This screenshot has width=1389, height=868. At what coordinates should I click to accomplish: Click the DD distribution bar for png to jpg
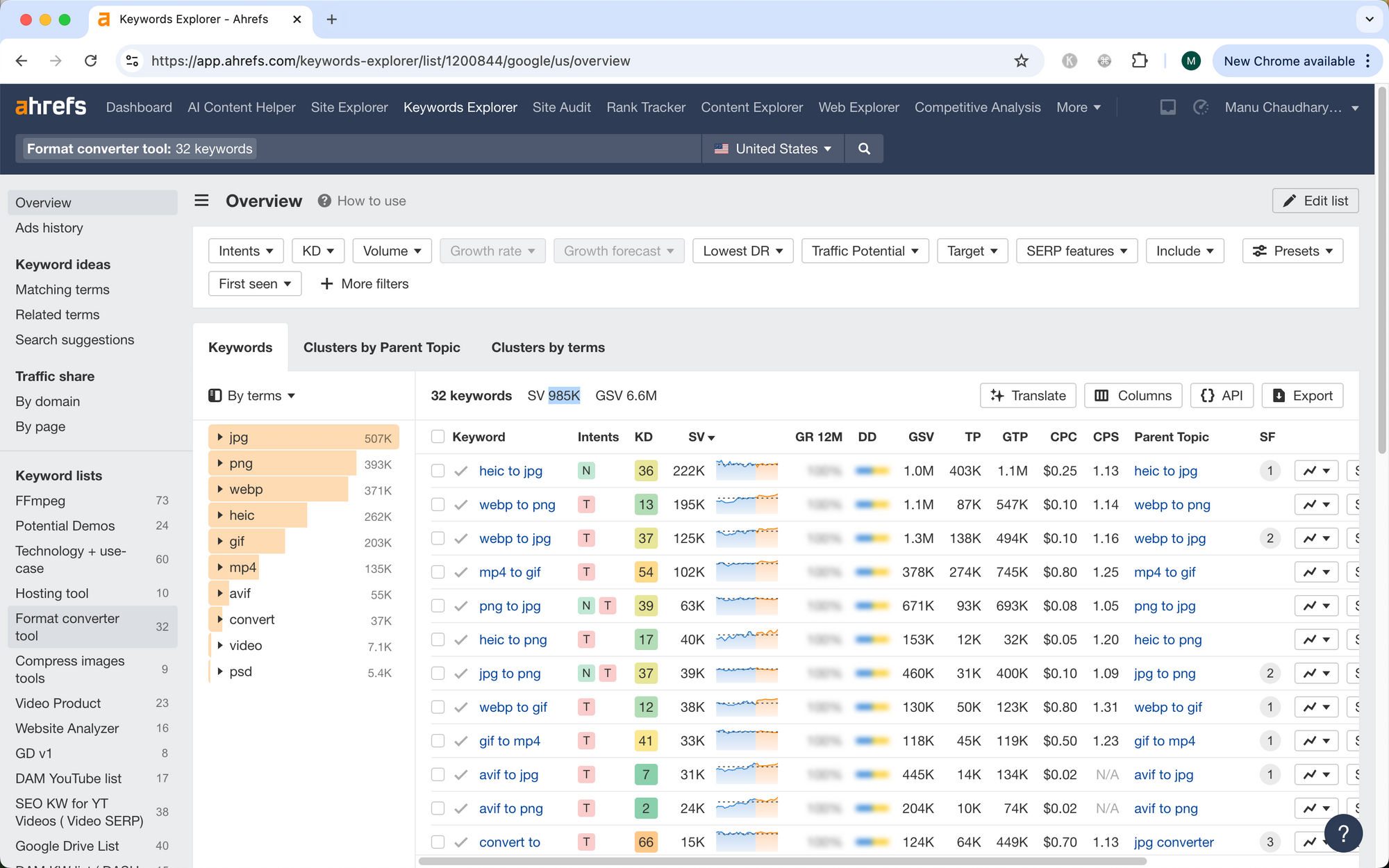[x=872, y=606]
